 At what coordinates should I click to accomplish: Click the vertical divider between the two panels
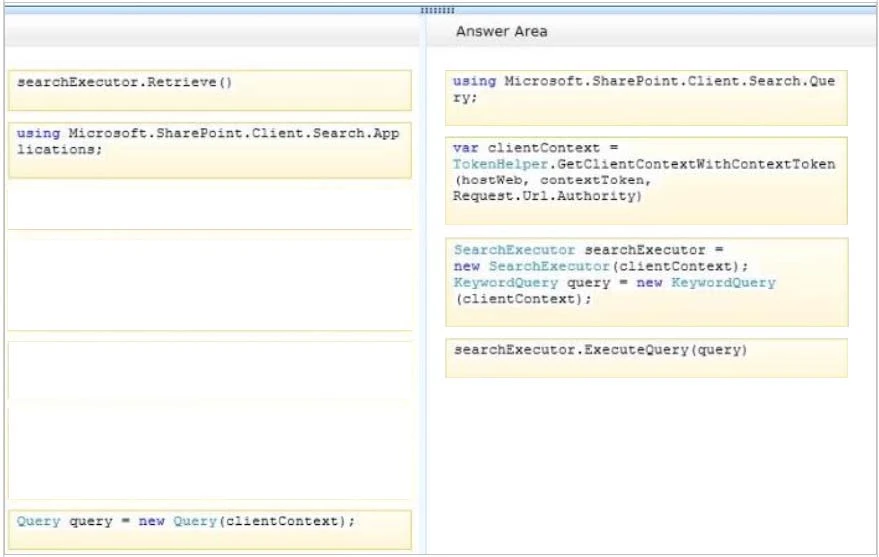pyautogui.click(x=423, y=300)
